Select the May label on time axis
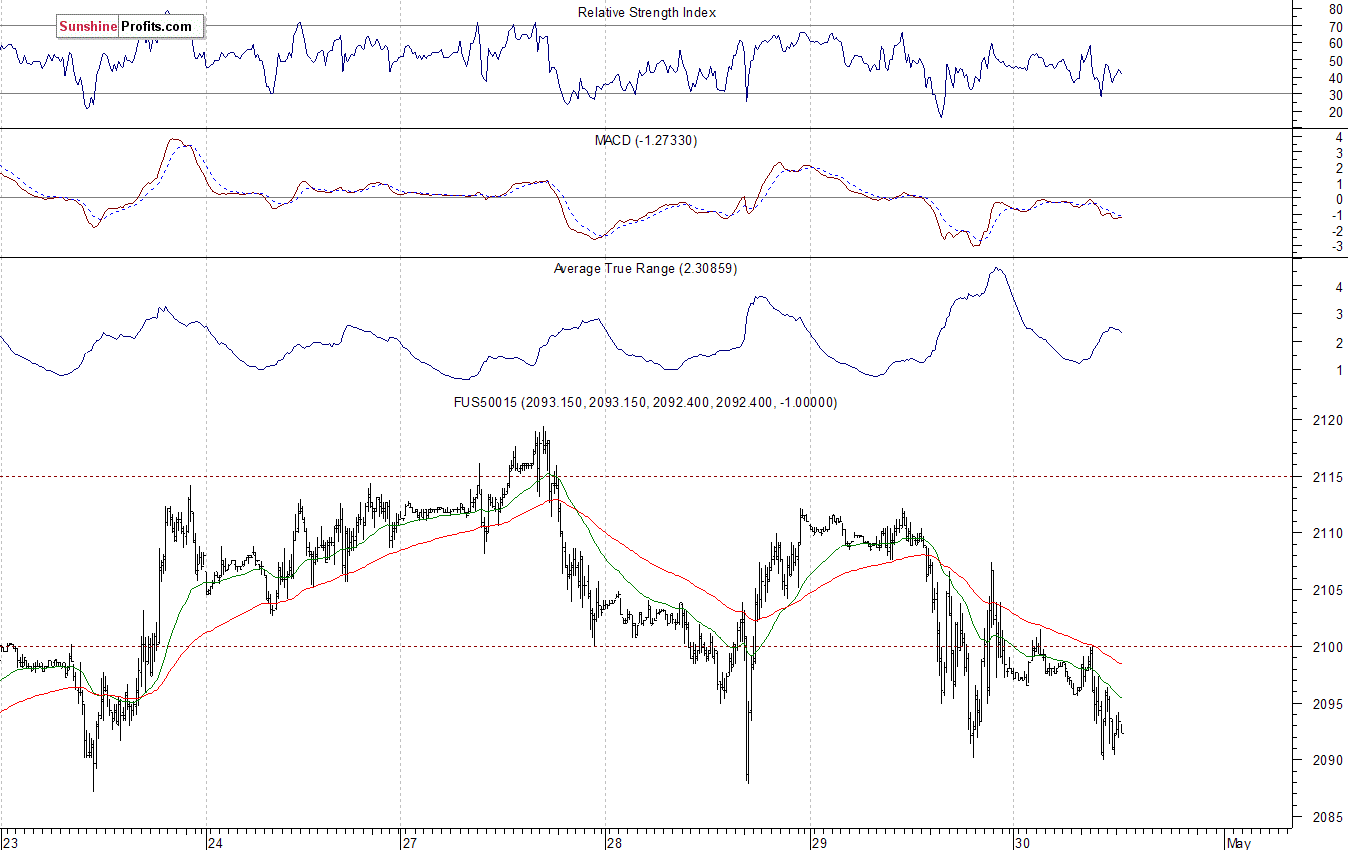Screen dimensions: 1348x850 [1239, 842]
